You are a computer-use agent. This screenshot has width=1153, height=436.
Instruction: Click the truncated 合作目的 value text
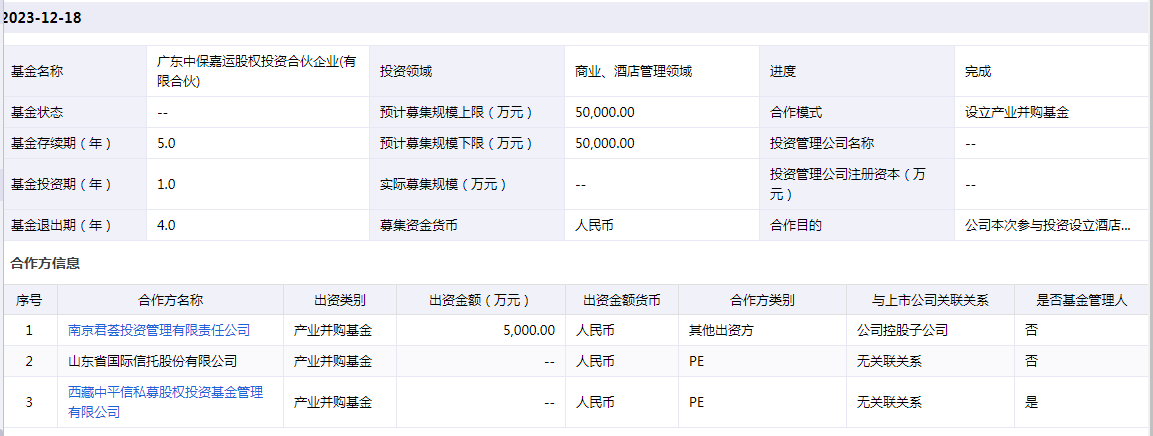point(1048,225)
